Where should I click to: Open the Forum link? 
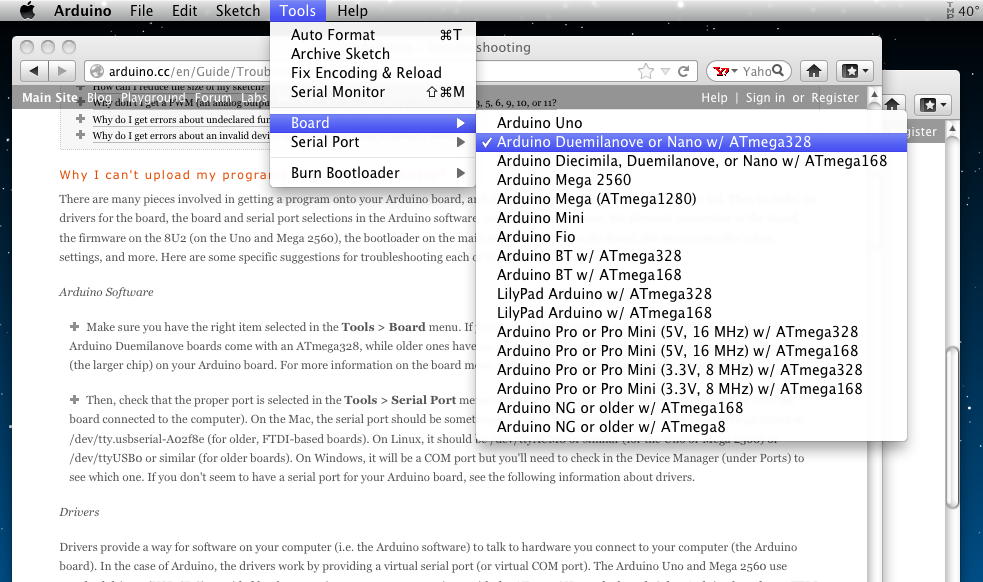[213, 97]
